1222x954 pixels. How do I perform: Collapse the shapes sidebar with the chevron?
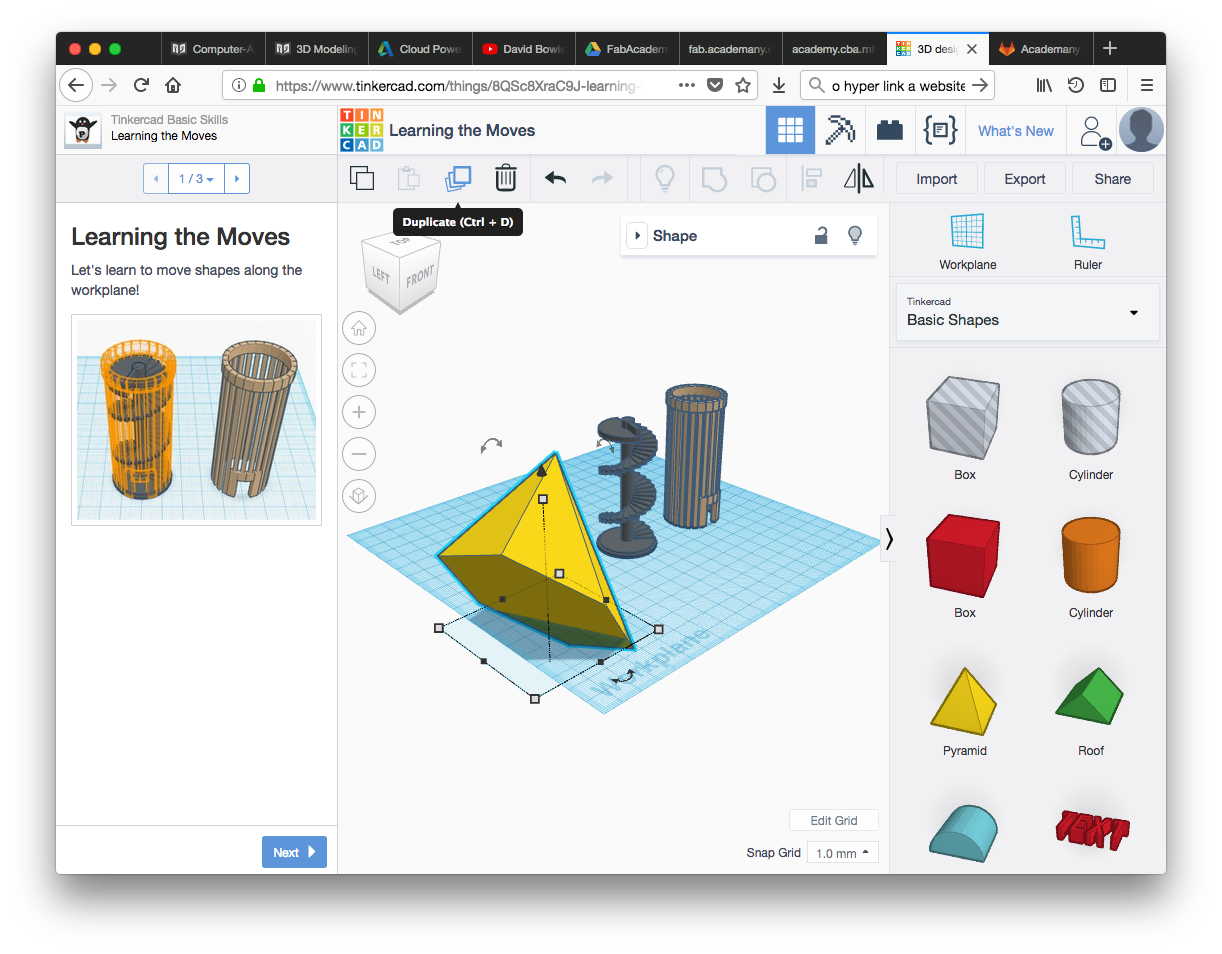tap(889, 539)
